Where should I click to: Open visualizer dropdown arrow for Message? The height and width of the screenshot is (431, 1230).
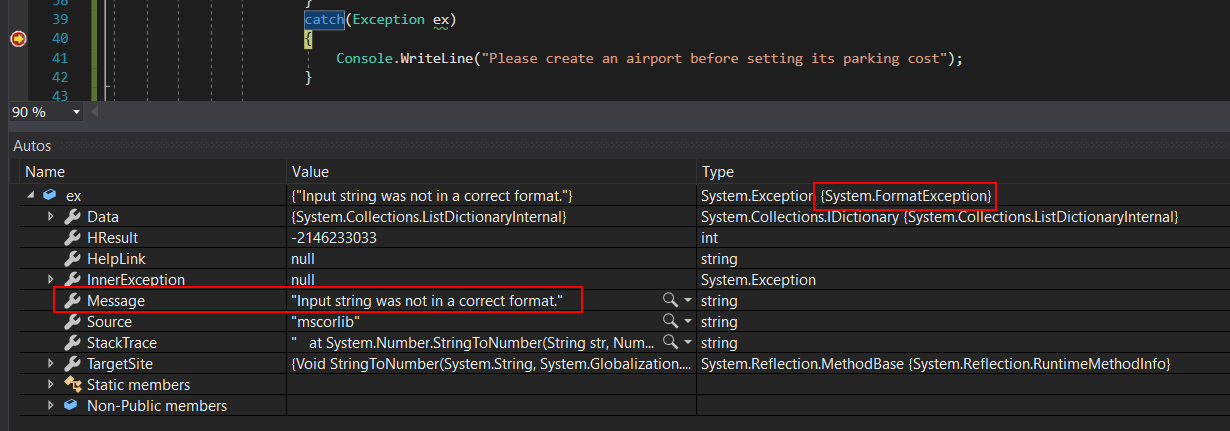(687, 301)
